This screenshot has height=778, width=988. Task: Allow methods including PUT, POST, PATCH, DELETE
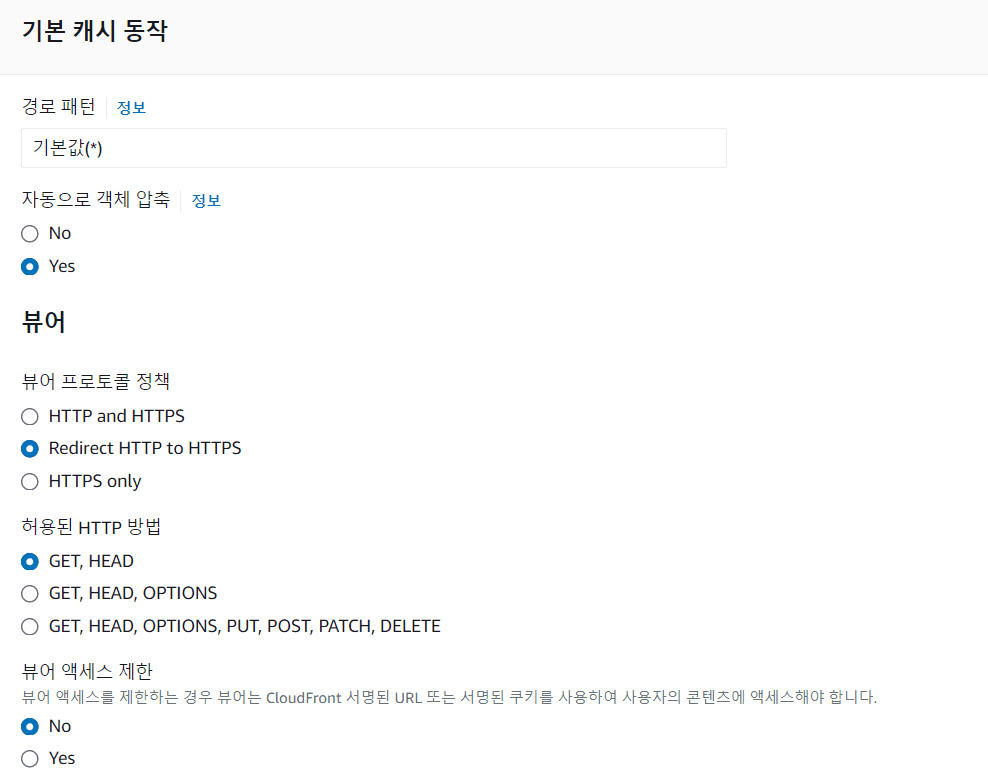coord(30,626)
